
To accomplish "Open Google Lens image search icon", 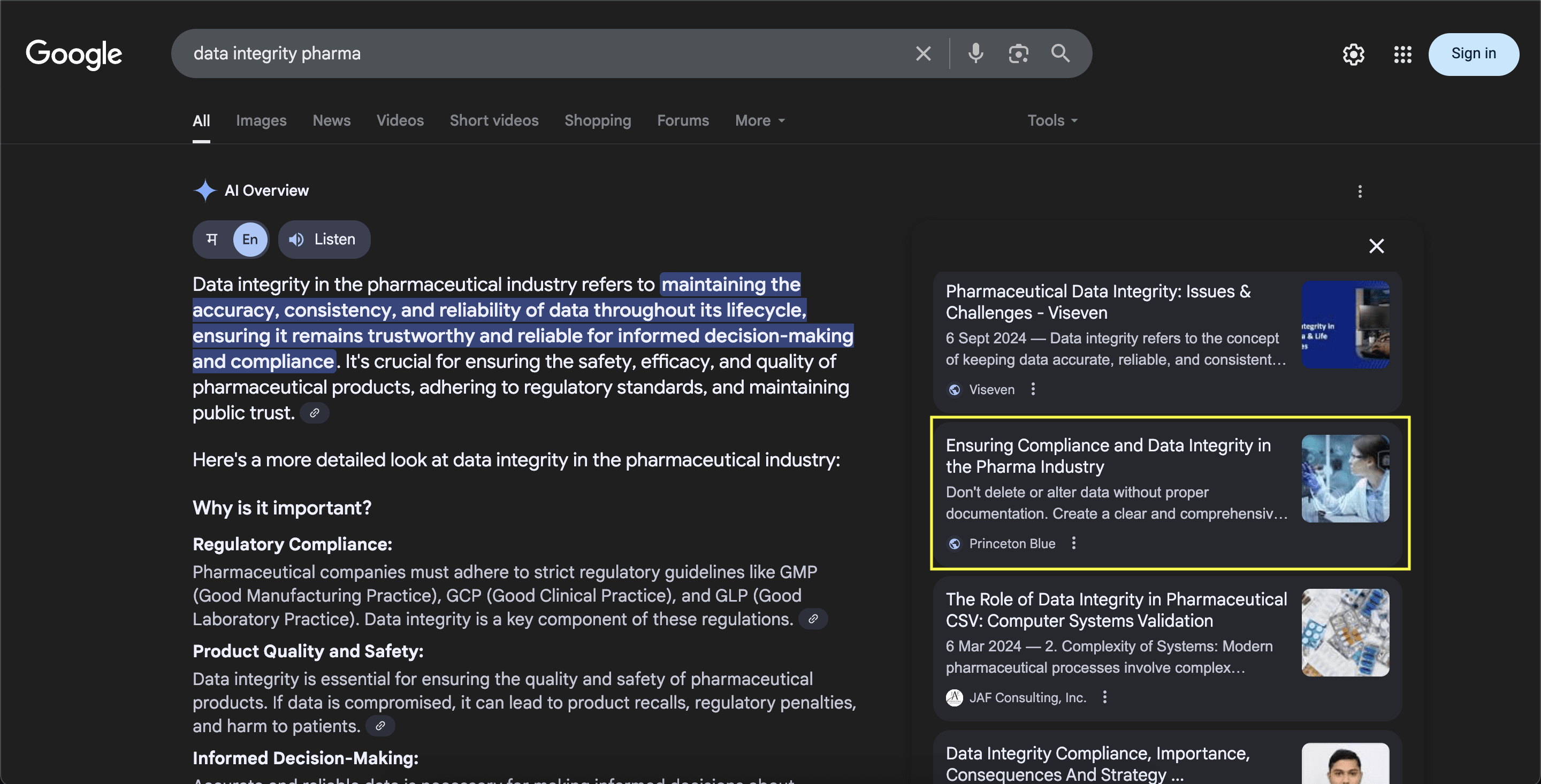I will (x=1018, y=54).
